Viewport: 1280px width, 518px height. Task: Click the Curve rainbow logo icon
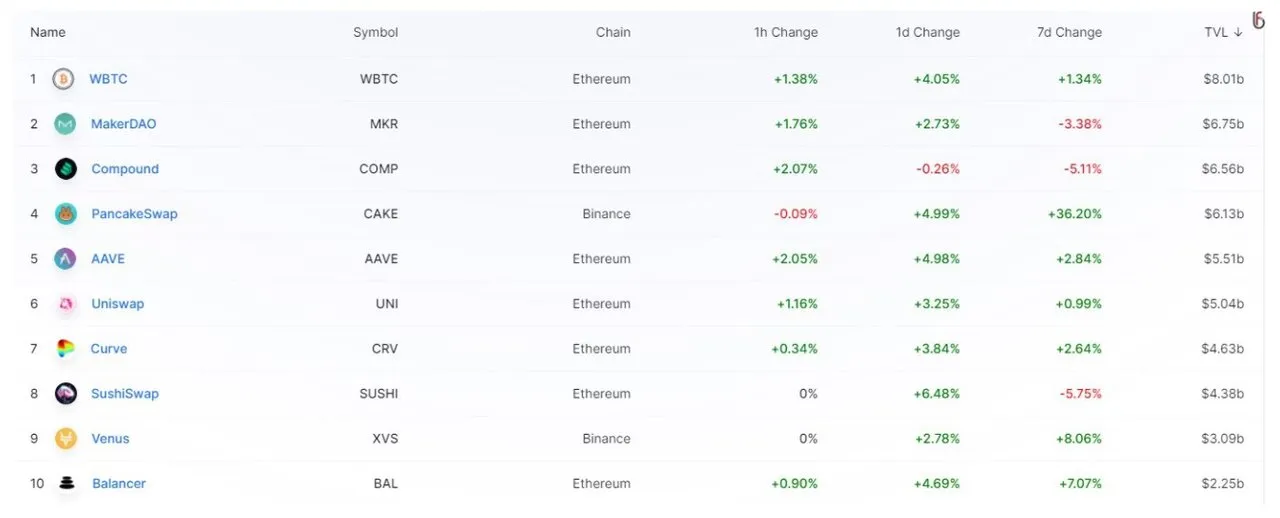pos(65,349)
